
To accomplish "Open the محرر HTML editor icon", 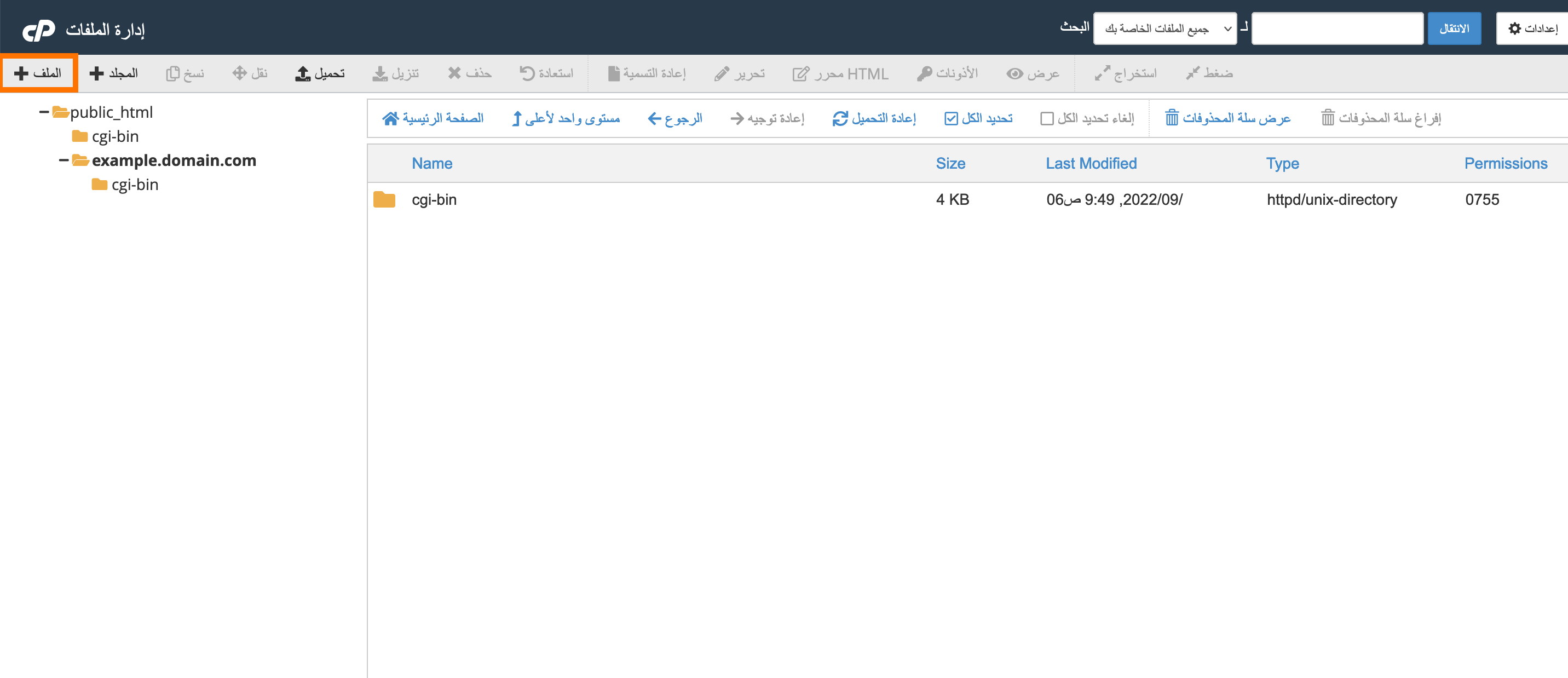I will [840, 72].
